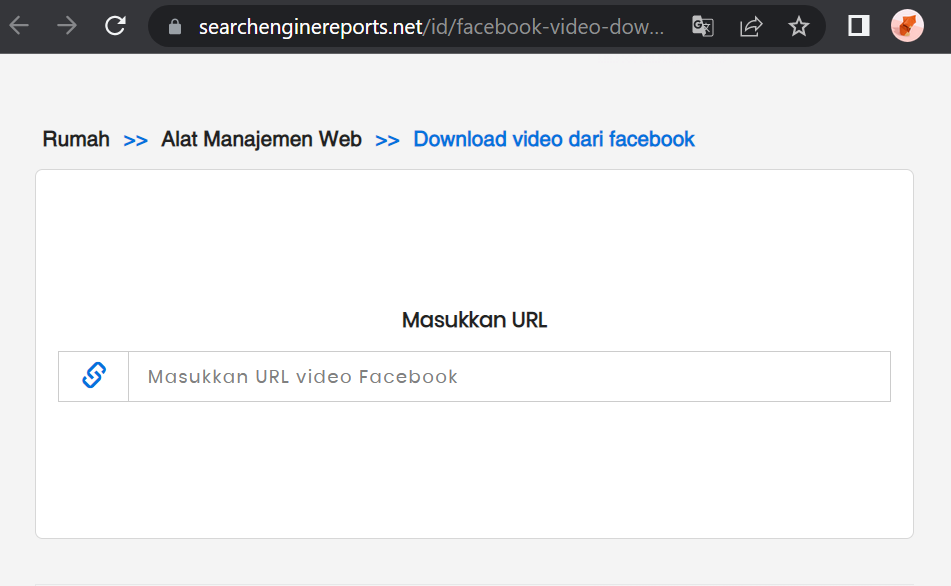Image resolution: width=951 pixels, height=586 pixels.
Task: Bookmark this page with the star
Action: click(x=799, y=26)
